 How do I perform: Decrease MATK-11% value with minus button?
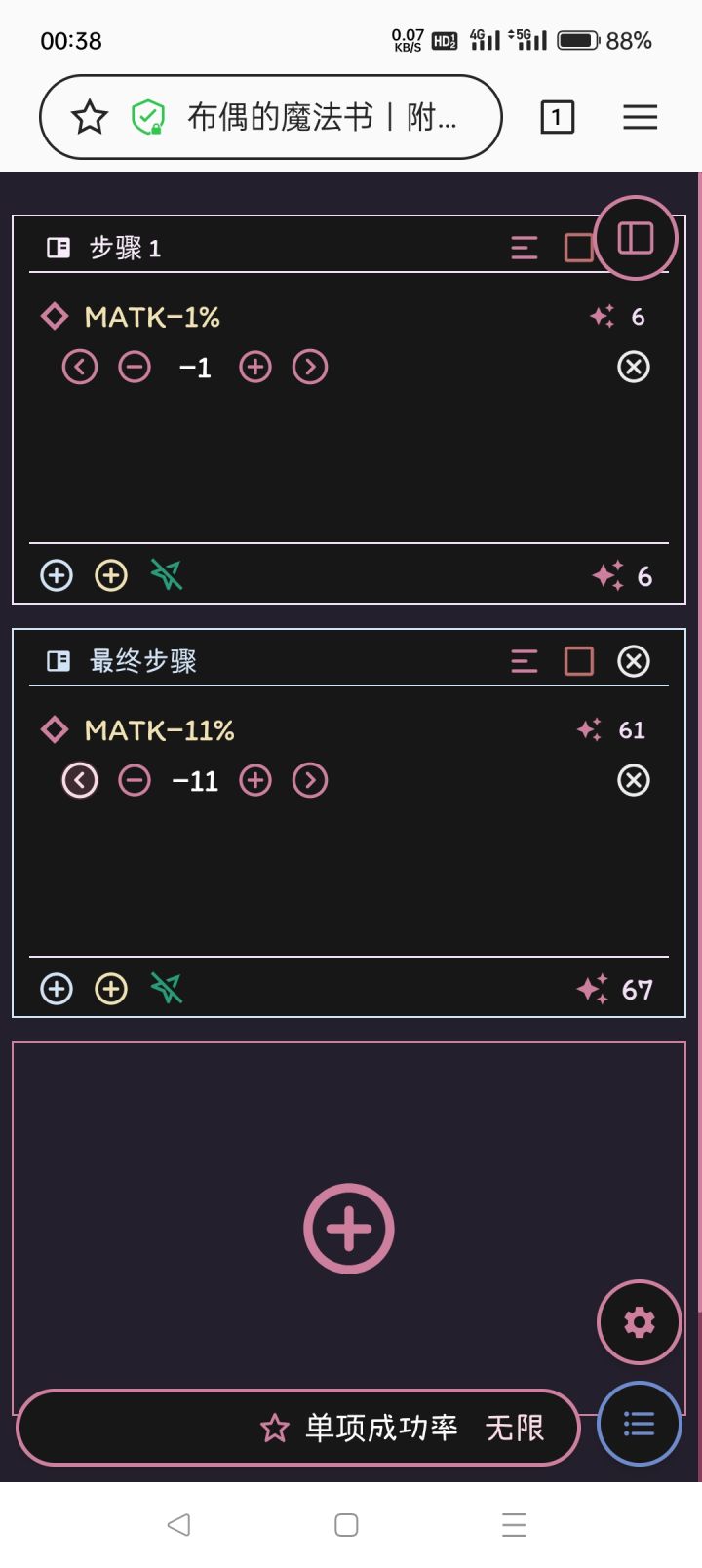pyautogui.click(x=135, y=780)
